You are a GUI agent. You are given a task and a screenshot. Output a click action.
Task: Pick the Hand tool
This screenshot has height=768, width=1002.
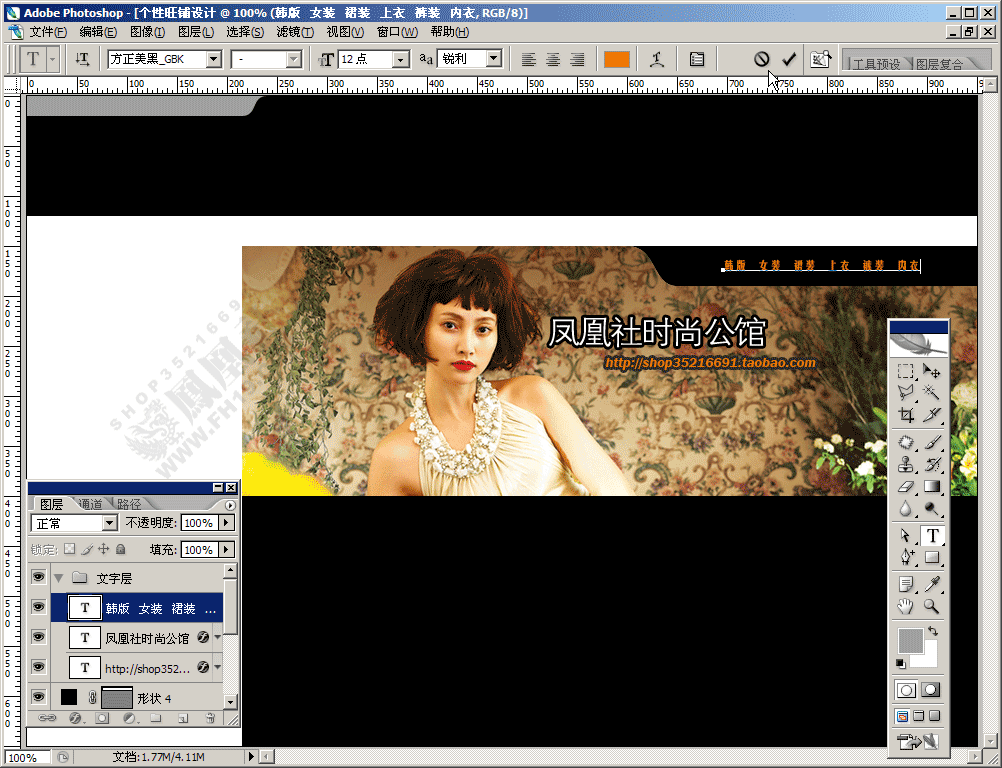click(x=906, y=606)
